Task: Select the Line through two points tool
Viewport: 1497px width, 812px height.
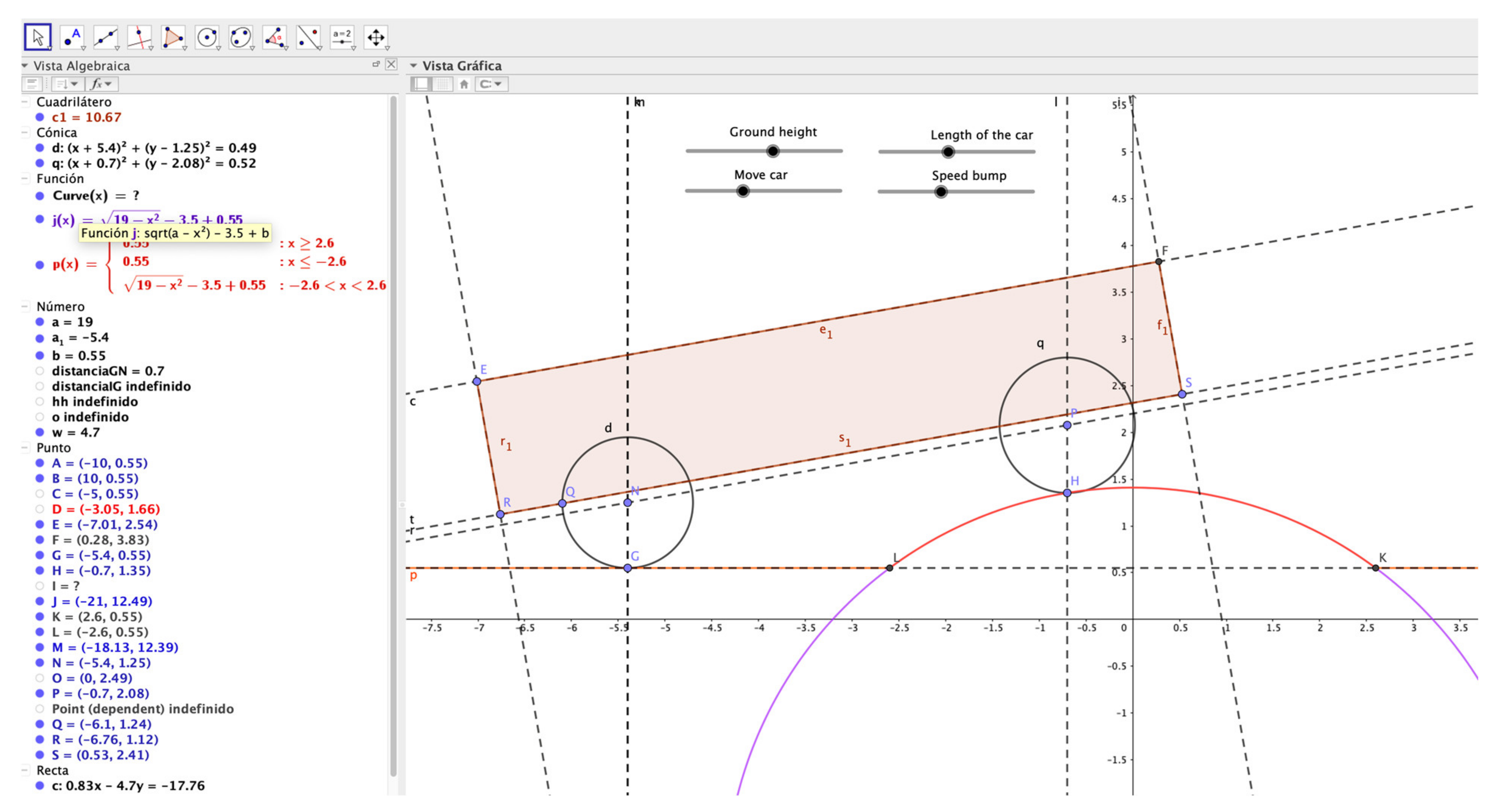Action: (x=106, y=37)
